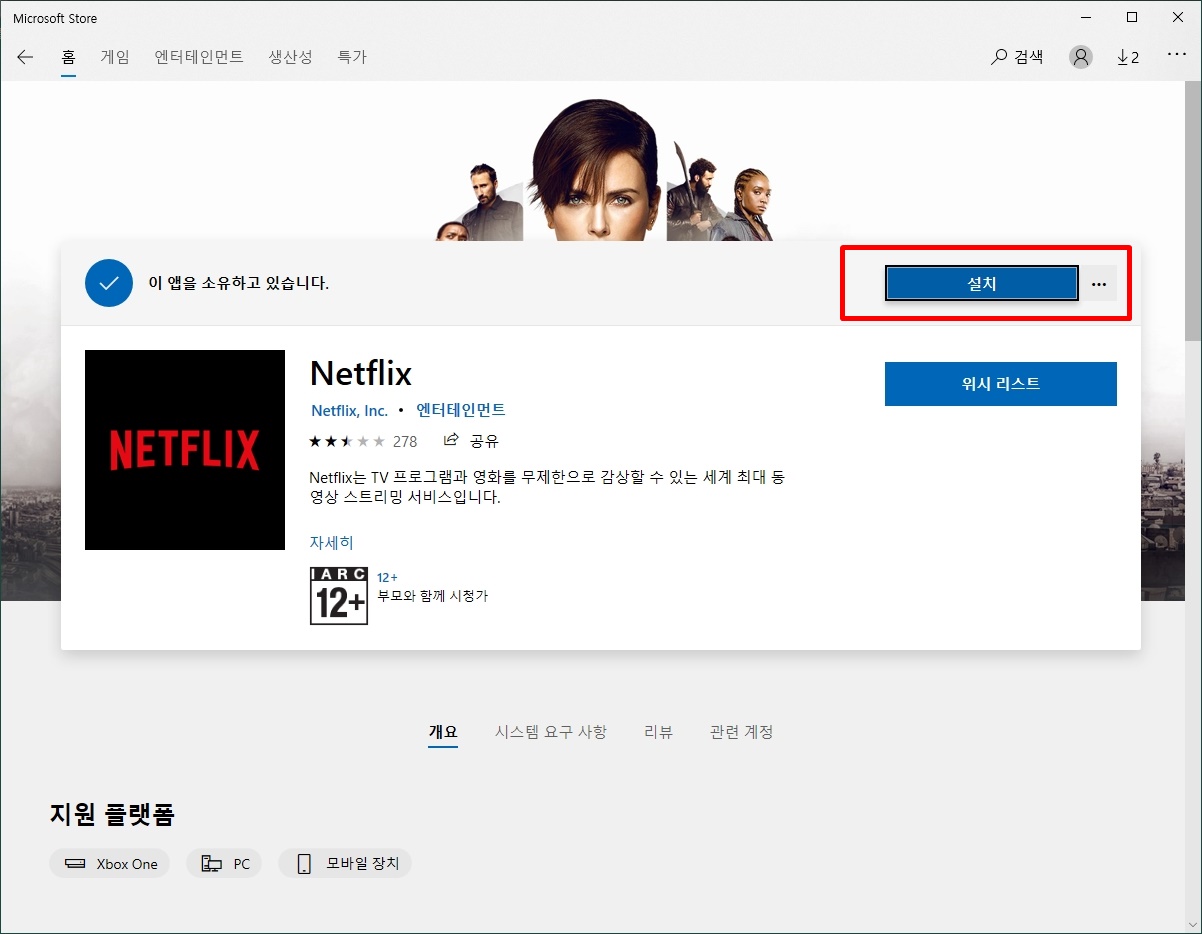Click the 12+ rating link
Screen dimensions: 1202x934
coord(387,578)
